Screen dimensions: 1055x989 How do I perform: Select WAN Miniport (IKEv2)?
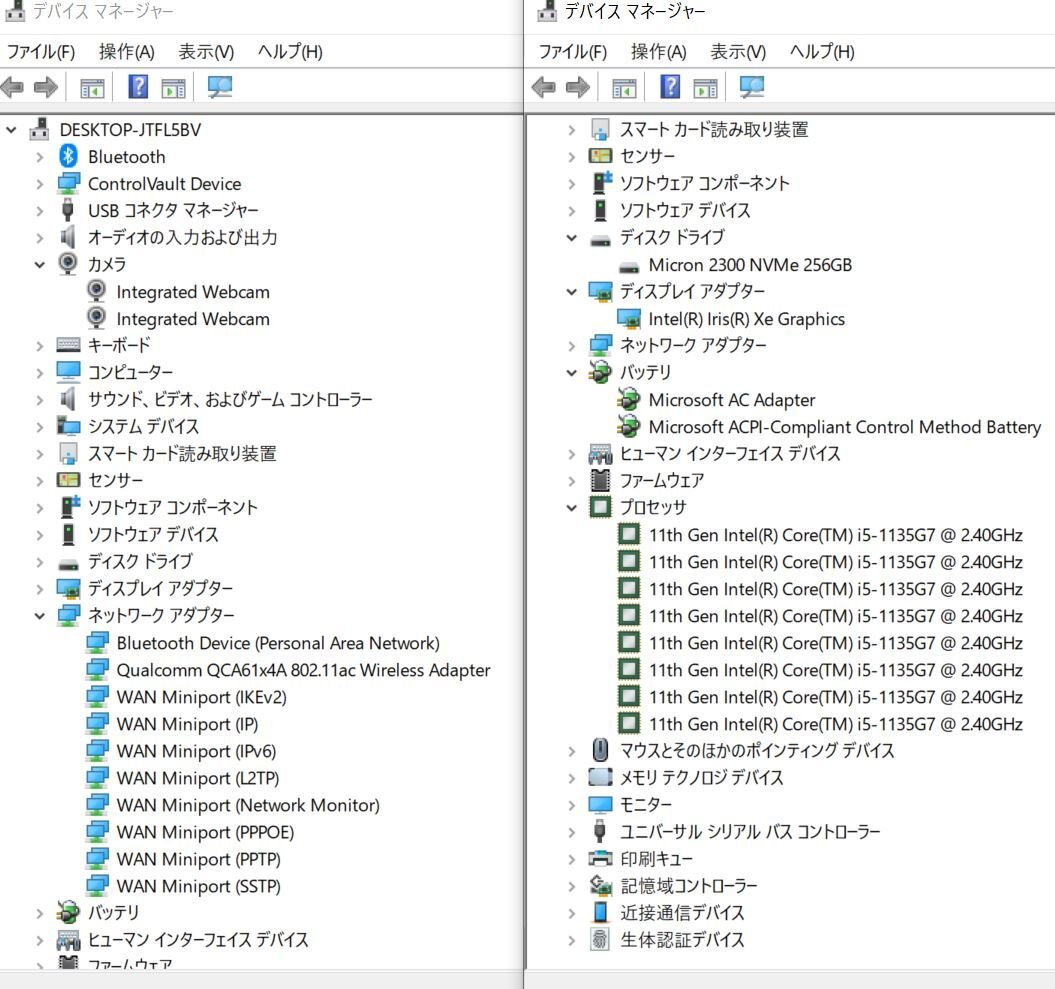(201, 697)
